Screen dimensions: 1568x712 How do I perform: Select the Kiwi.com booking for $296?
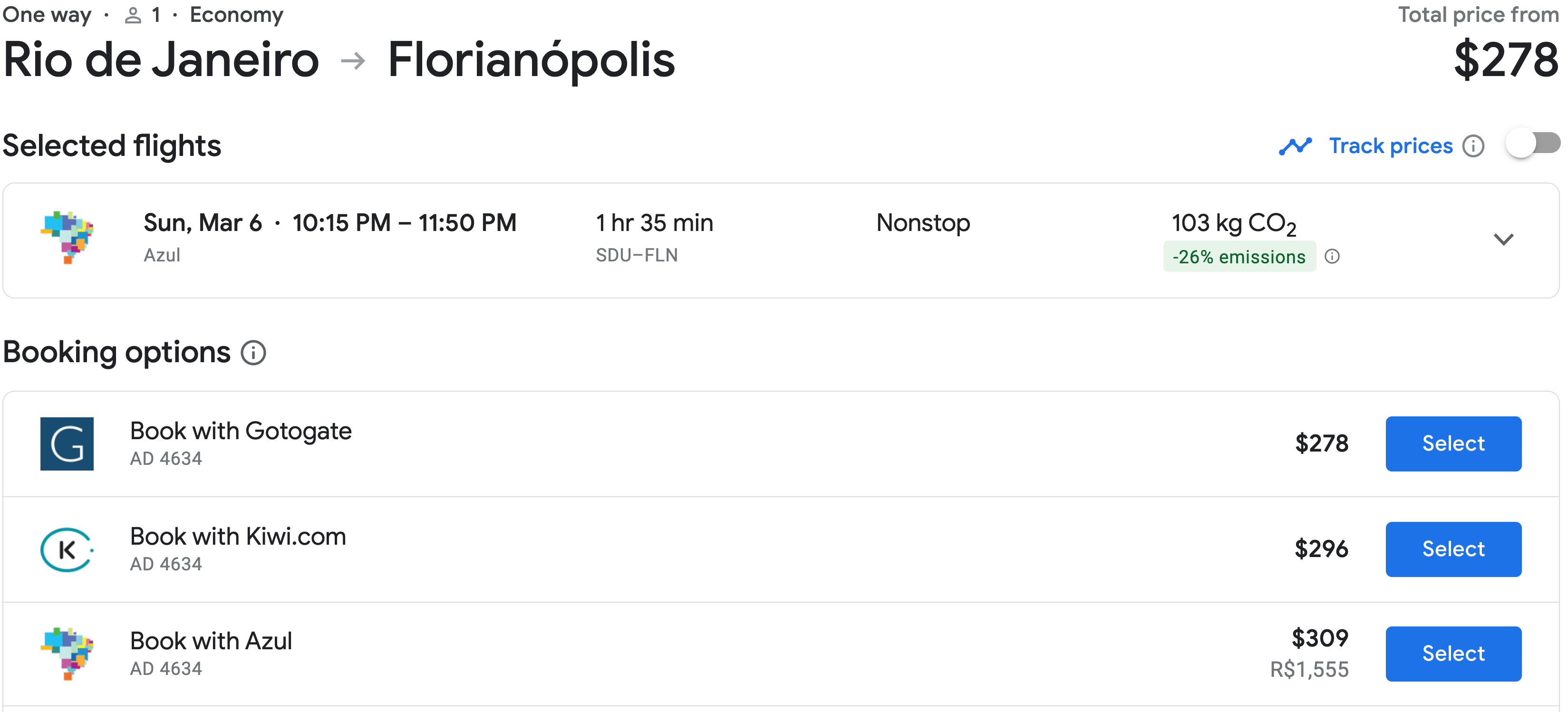(x=1453, y=549)
